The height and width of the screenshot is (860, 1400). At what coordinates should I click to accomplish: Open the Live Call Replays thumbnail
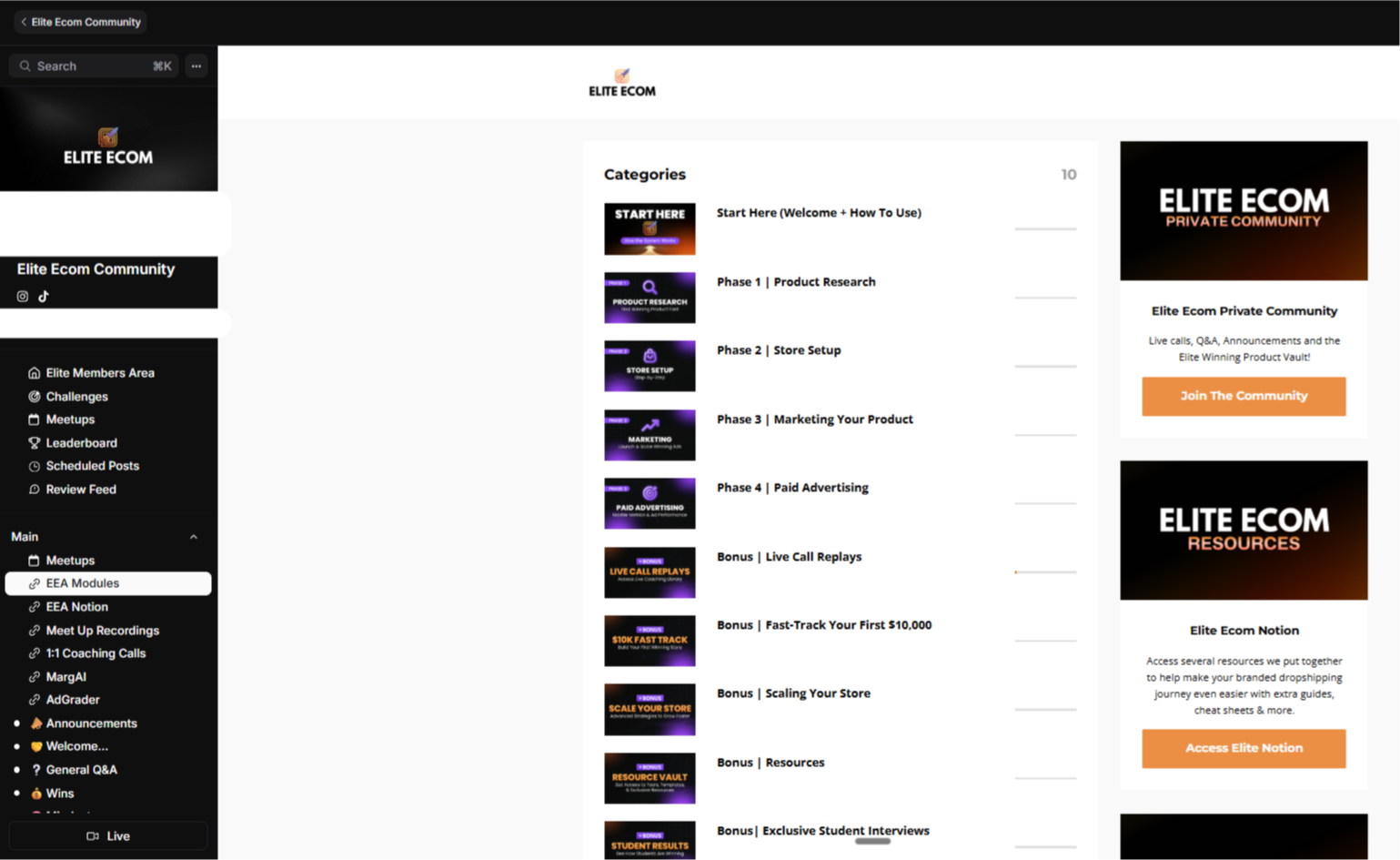pos(650,572)
